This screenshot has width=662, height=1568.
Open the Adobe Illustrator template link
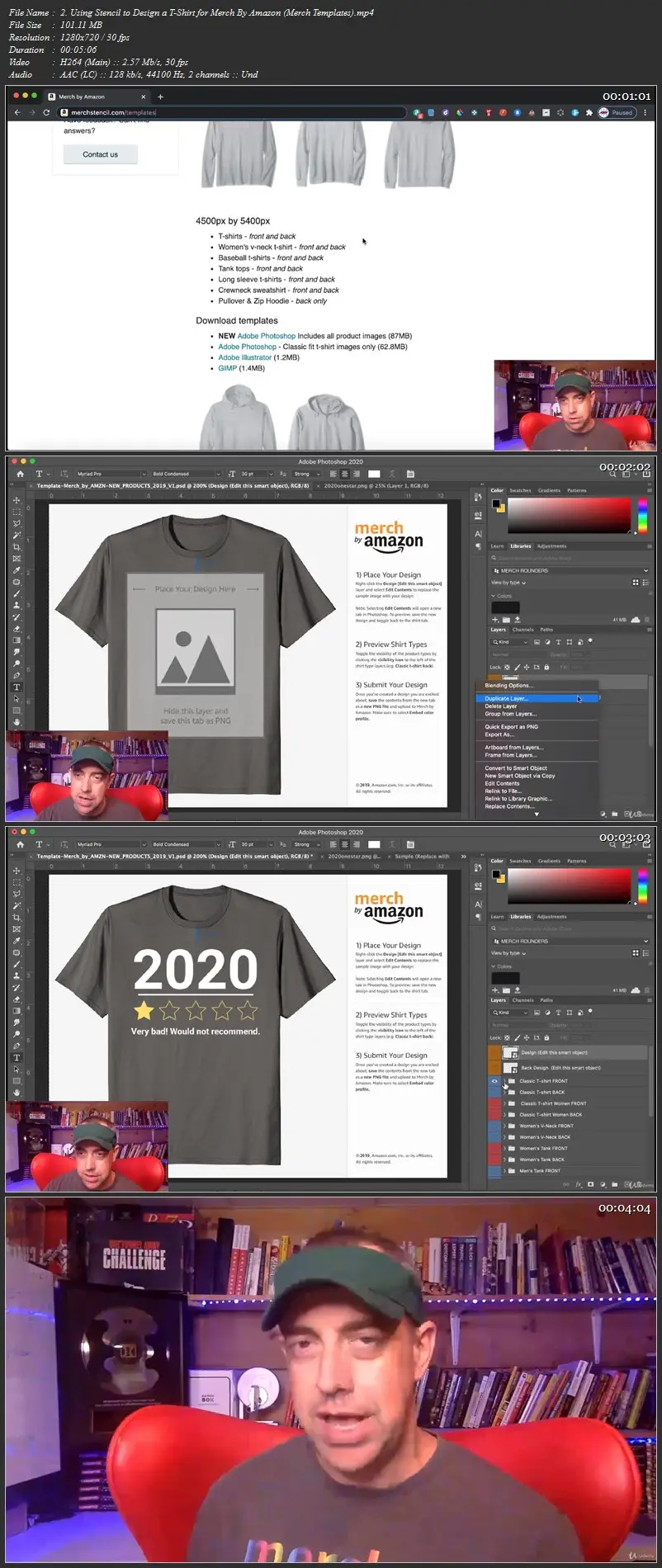(x=245, y=357)
